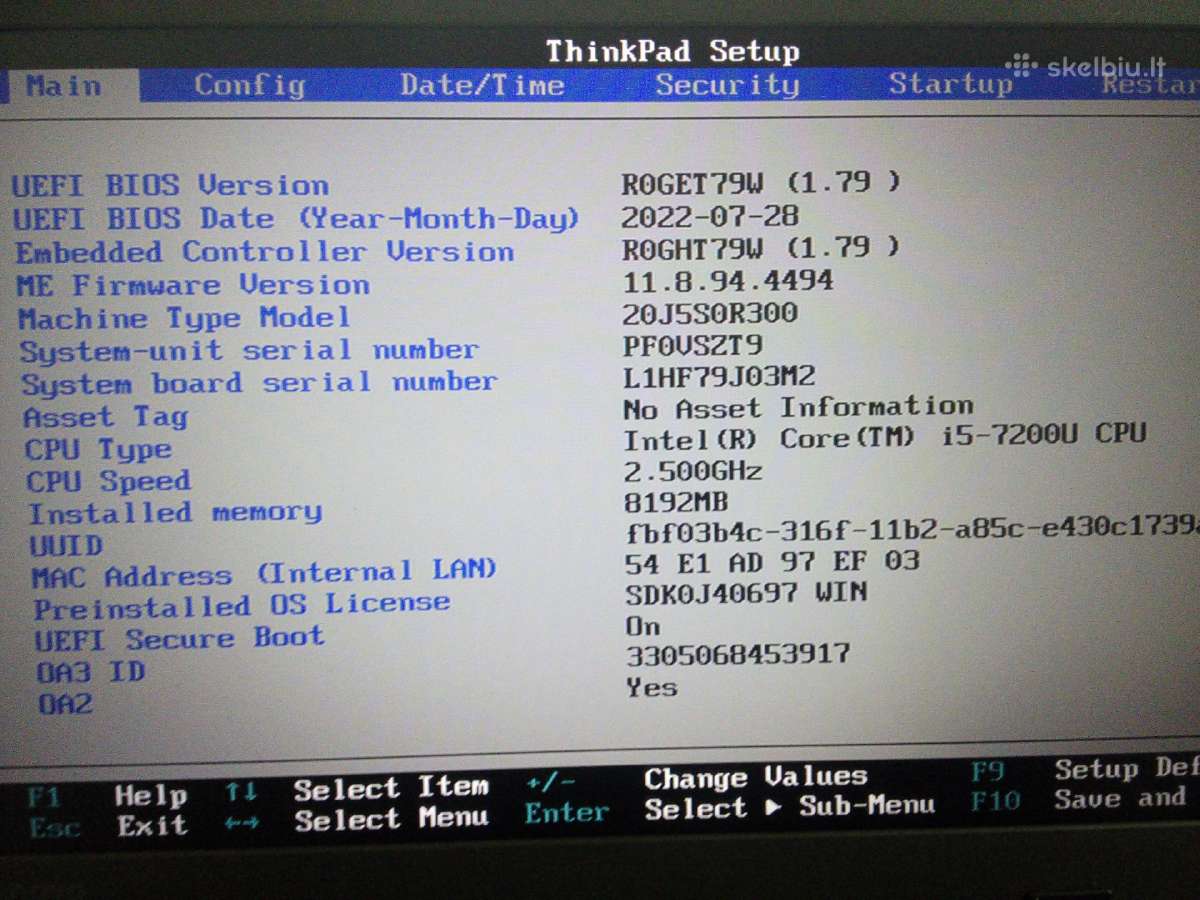Click the up-down arrows Select Item hint

coord(357,789)
